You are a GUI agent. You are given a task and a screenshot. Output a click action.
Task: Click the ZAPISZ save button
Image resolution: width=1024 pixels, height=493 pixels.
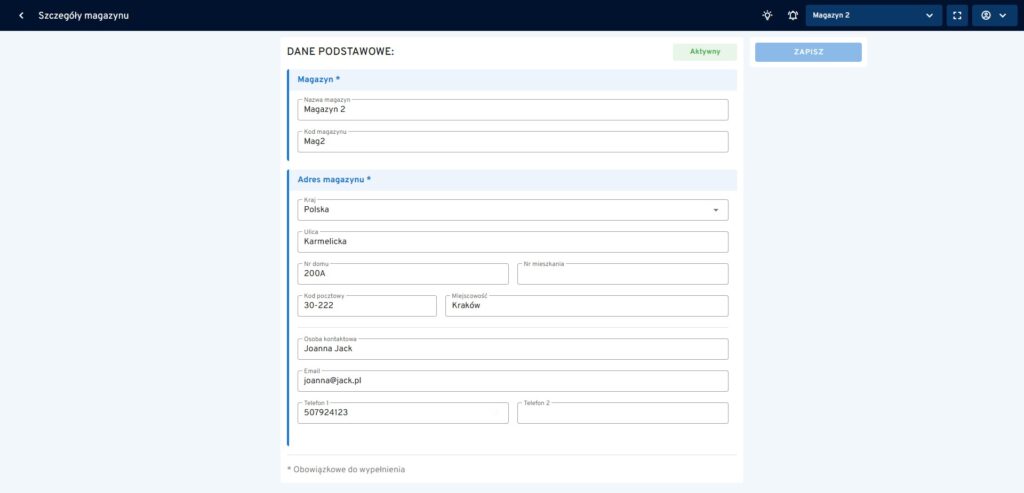coord(808,52)
